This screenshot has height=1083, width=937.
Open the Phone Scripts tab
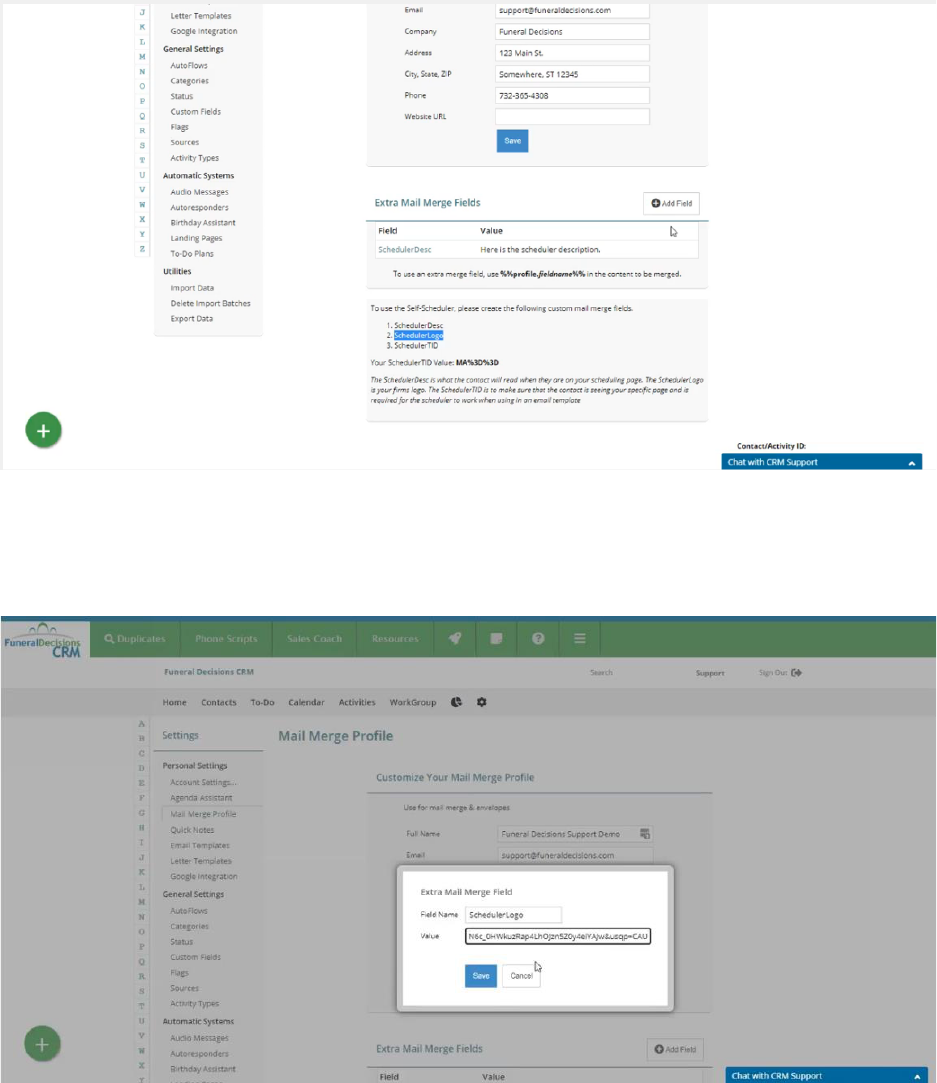[x=226, y=639]
